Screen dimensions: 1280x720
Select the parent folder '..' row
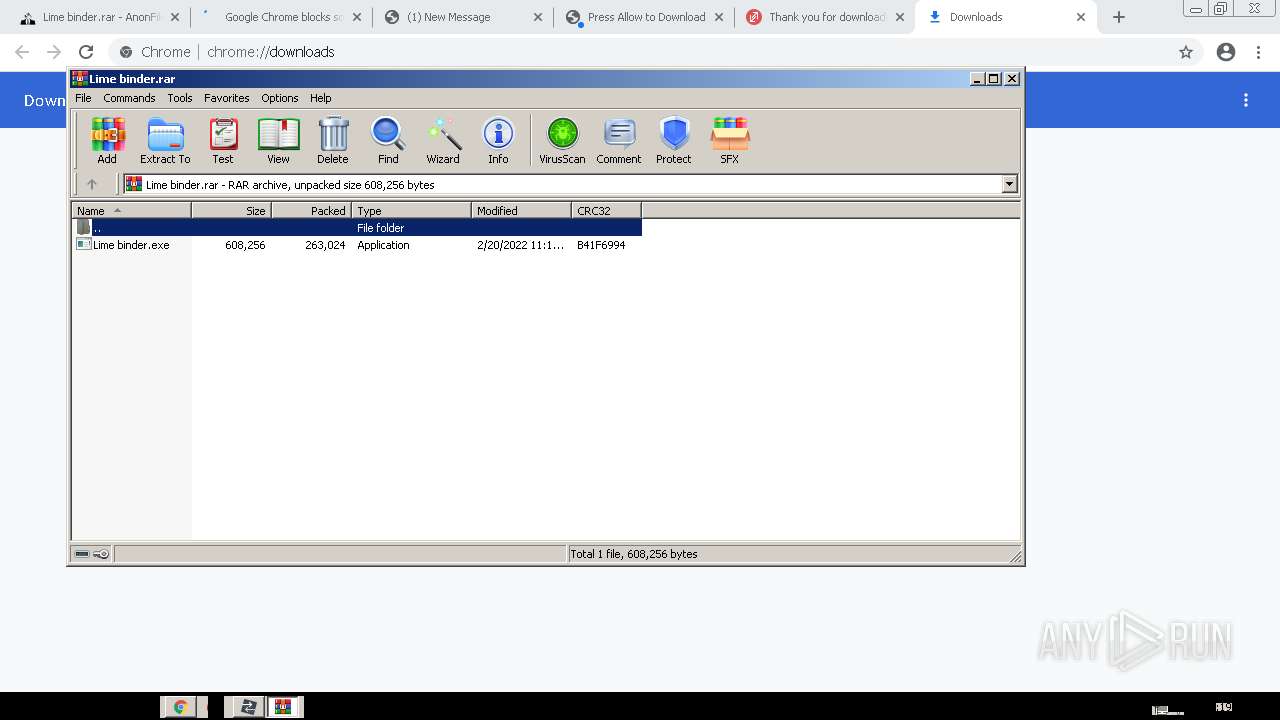[357, 228]
